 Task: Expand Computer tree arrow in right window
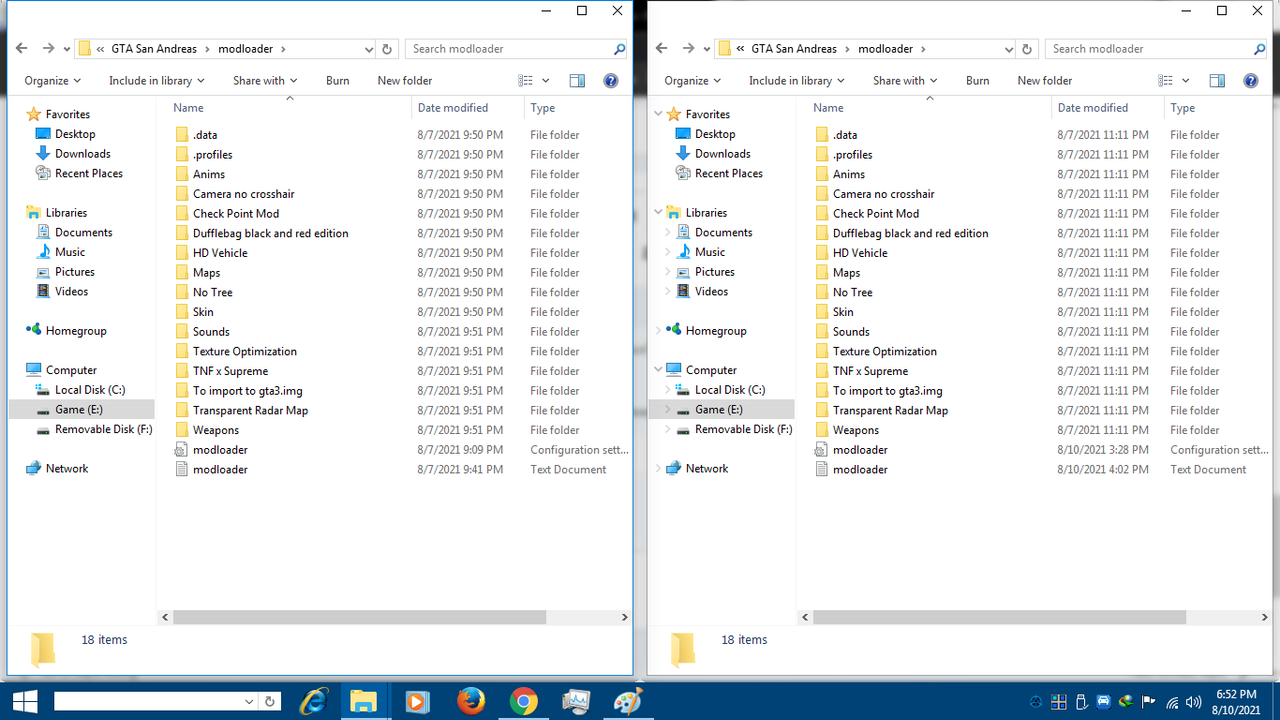(659, 370)
